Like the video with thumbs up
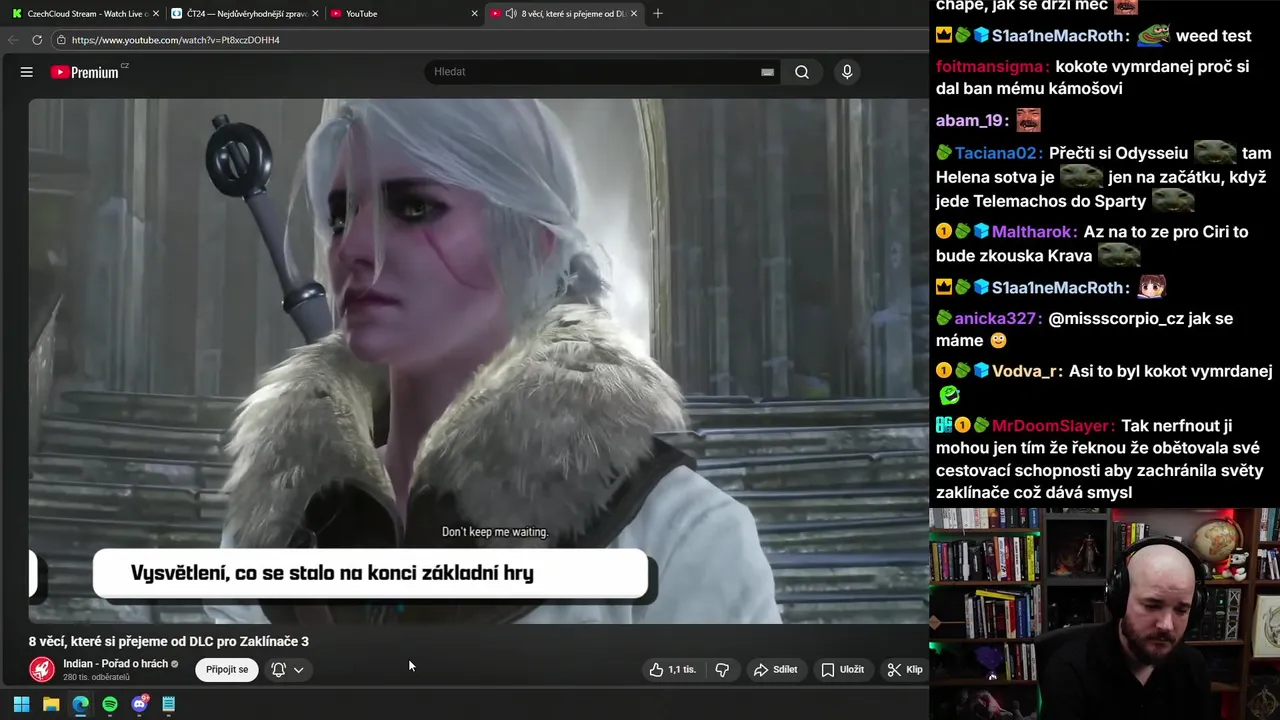1280x720 pixels. (673, 670)
